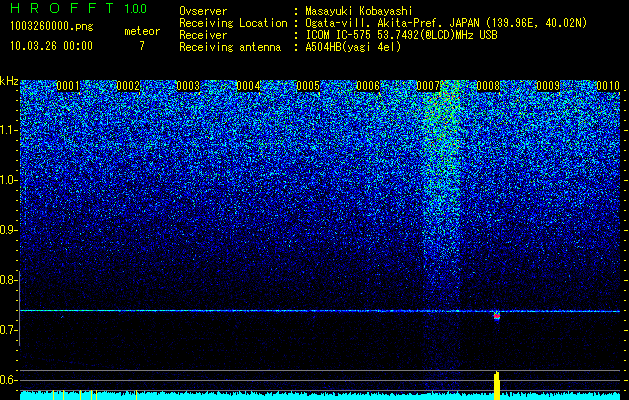The image size is (629, 400).
Task: Click time marker 0006
Action: tap(368, 86)
